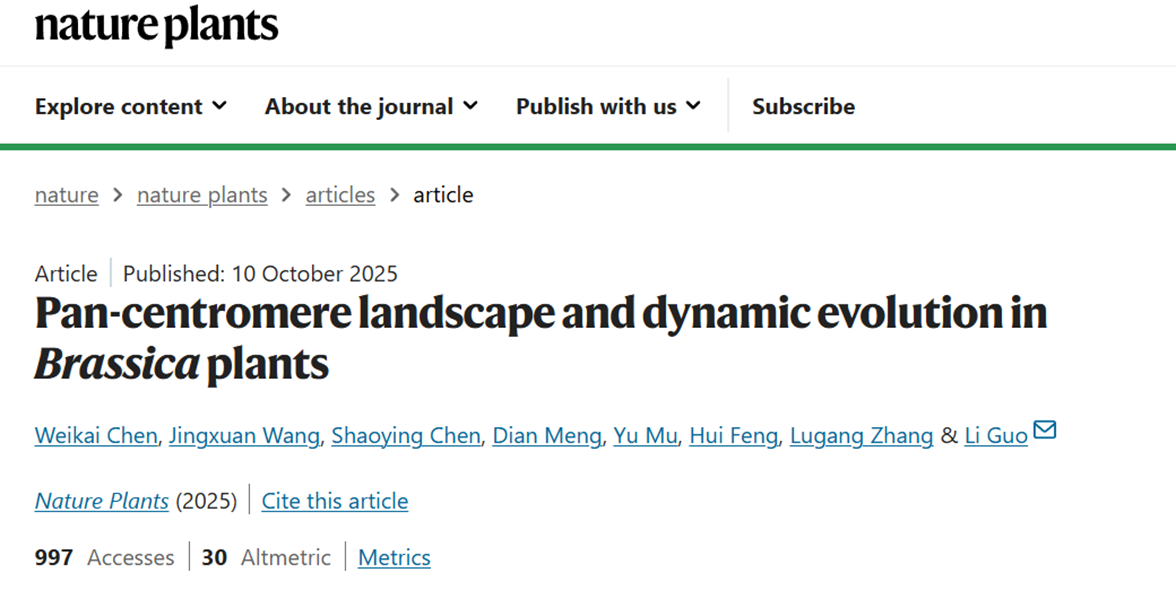Screen dimensions: 1176x616
Task: Click the Li Guo author link
Action: pos(995,435)
